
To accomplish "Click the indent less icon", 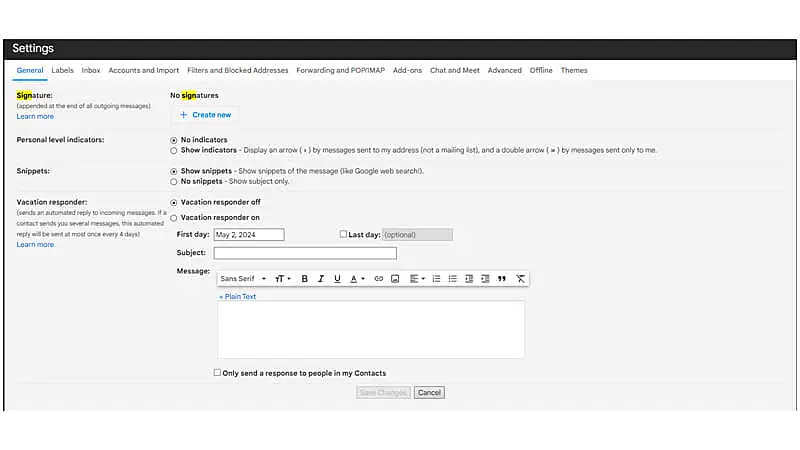I will click(469, 279).
